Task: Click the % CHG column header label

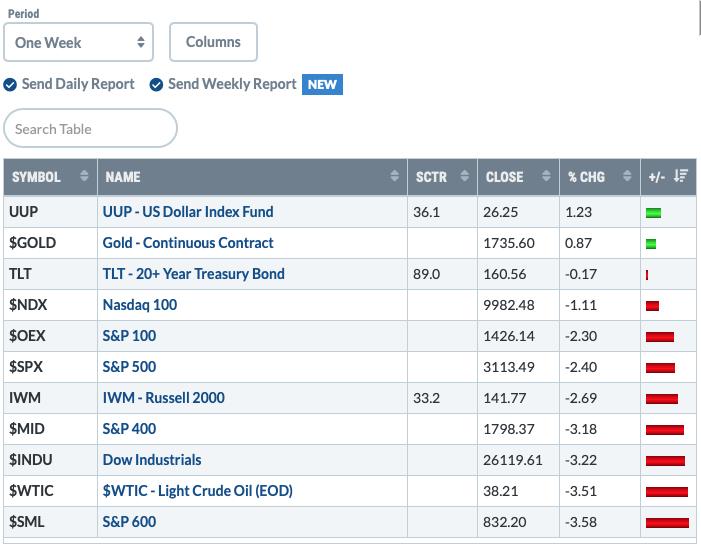Action: (x=587, y=177)
